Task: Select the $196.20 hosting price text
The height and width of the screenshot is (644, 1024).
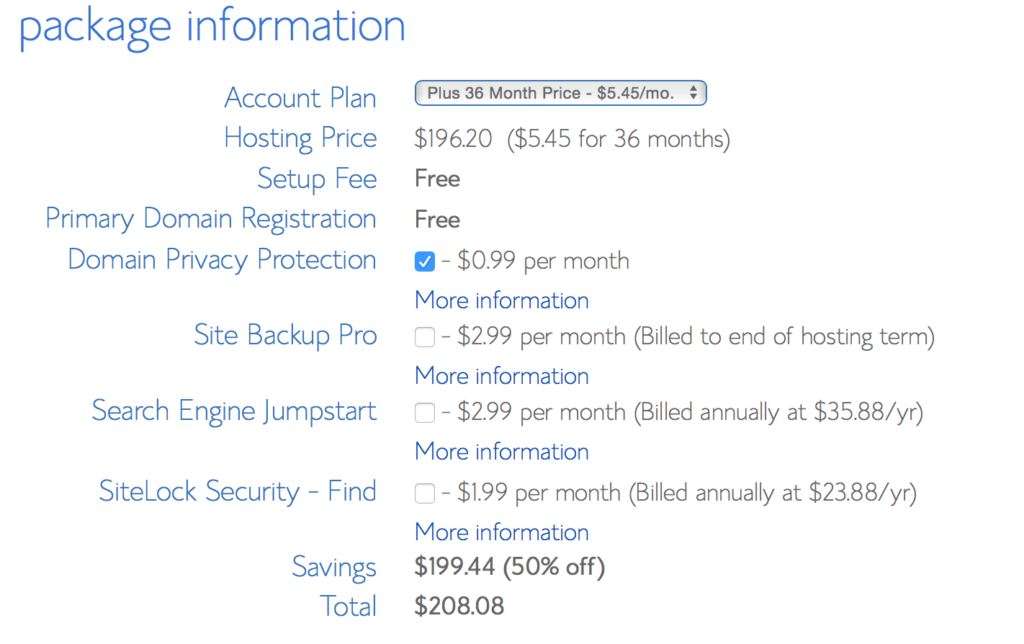Action: pyautogui.click(x=453, y=138)
